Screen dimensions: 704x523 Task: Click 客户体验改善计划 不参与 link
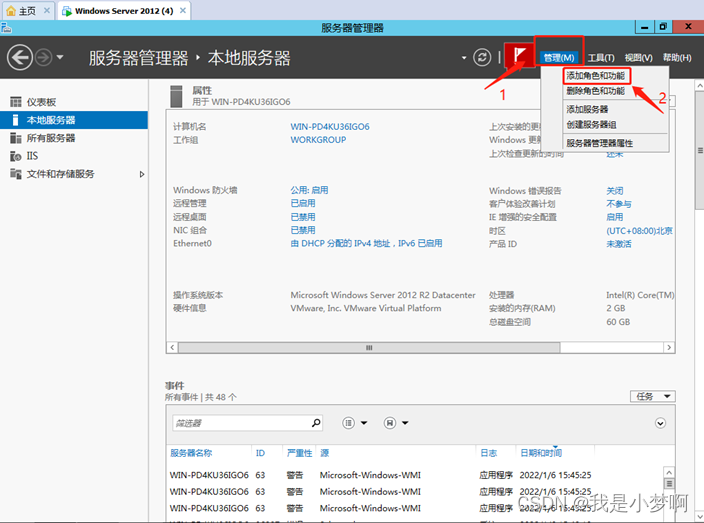[x=619, y=204]
